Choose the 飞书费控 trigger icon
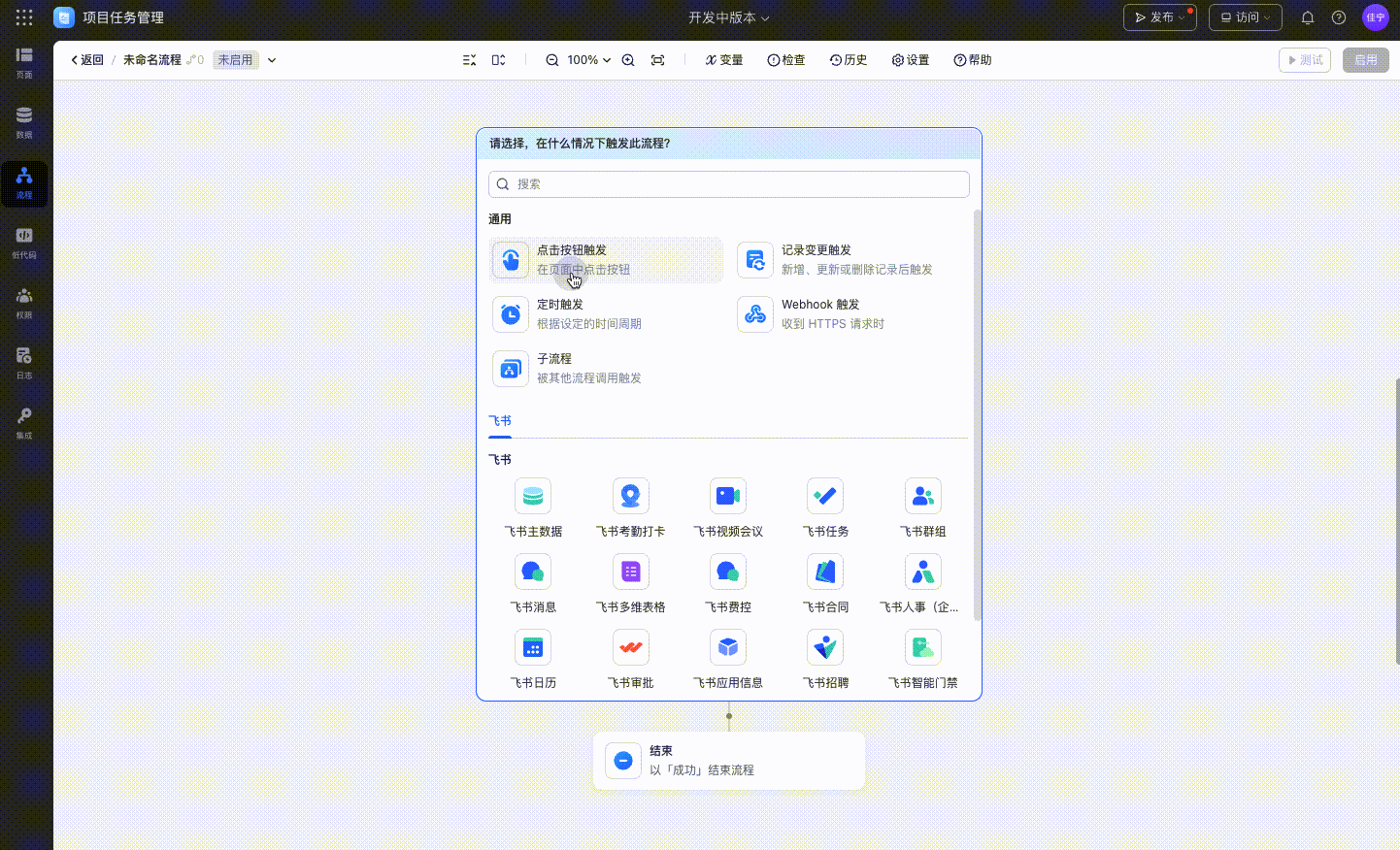Image resolution: width=1400 pixels, height=850 pixels. pos(728,572)
